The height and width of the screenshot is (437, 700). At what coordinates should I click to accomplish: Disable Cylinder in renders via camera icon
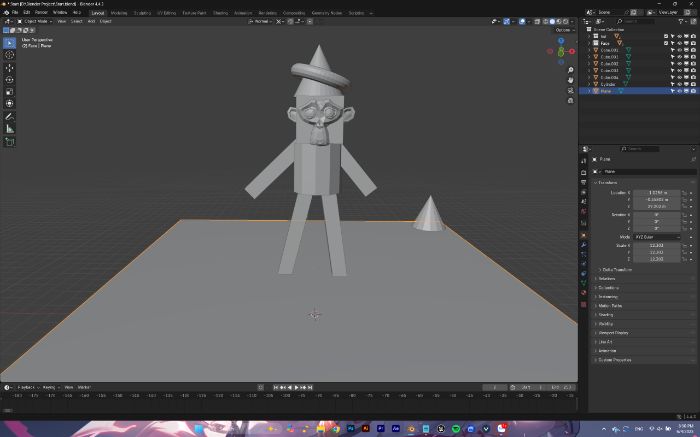coord(693,84)
